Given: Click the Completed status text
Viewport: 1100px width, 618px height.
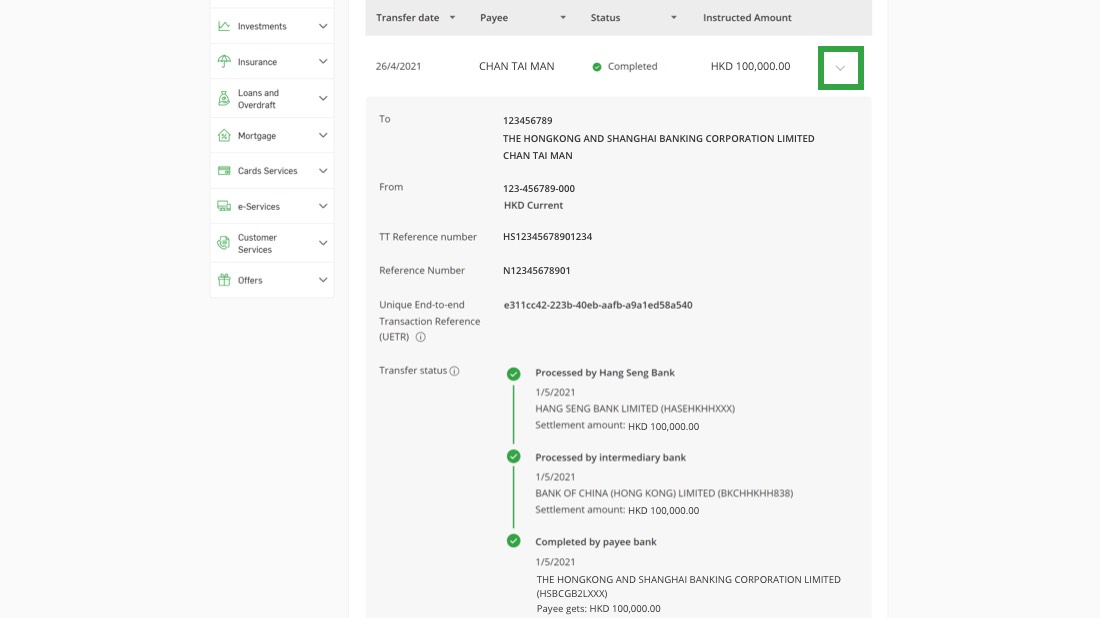Looking at the screenshot, I should tap(632, 67).
